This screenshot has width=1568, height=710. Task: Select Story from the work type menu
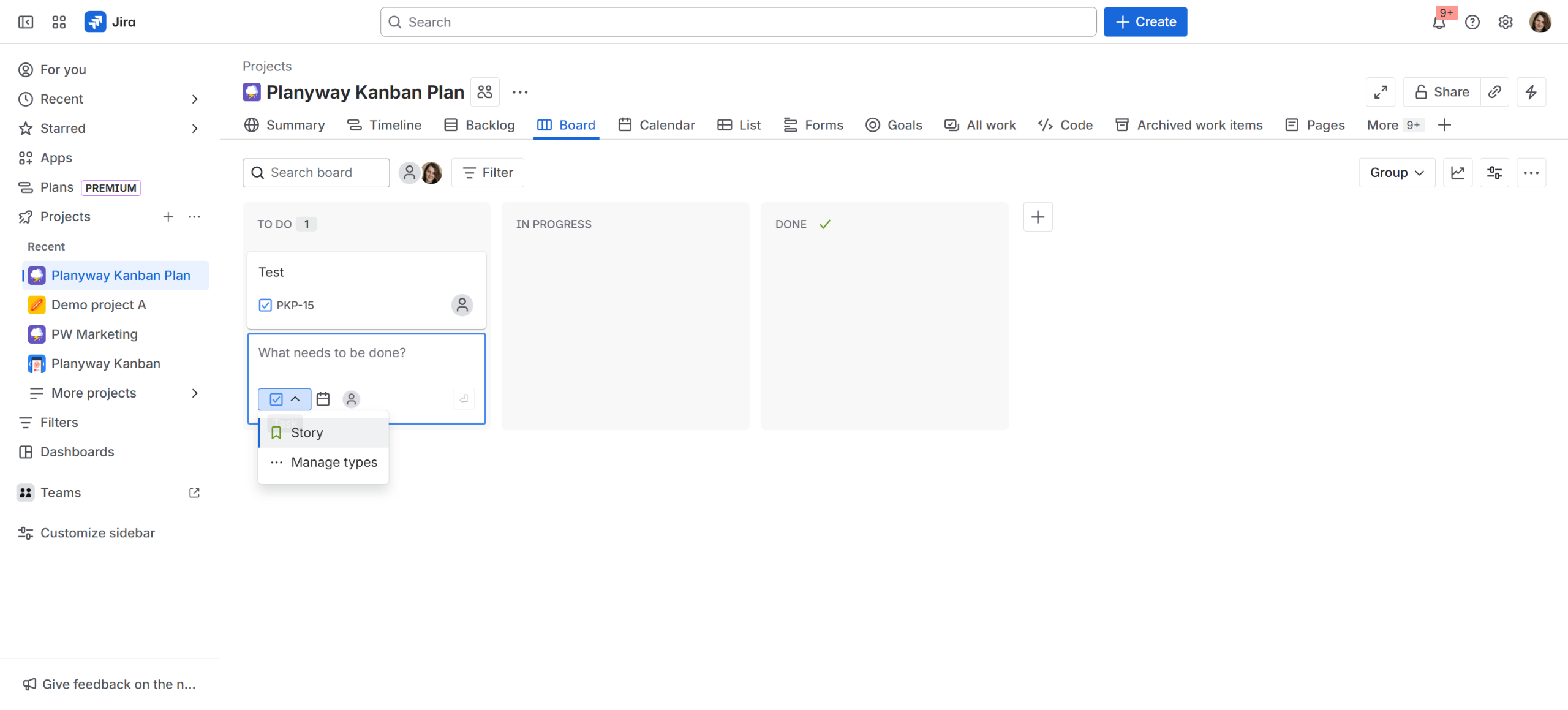307,433
